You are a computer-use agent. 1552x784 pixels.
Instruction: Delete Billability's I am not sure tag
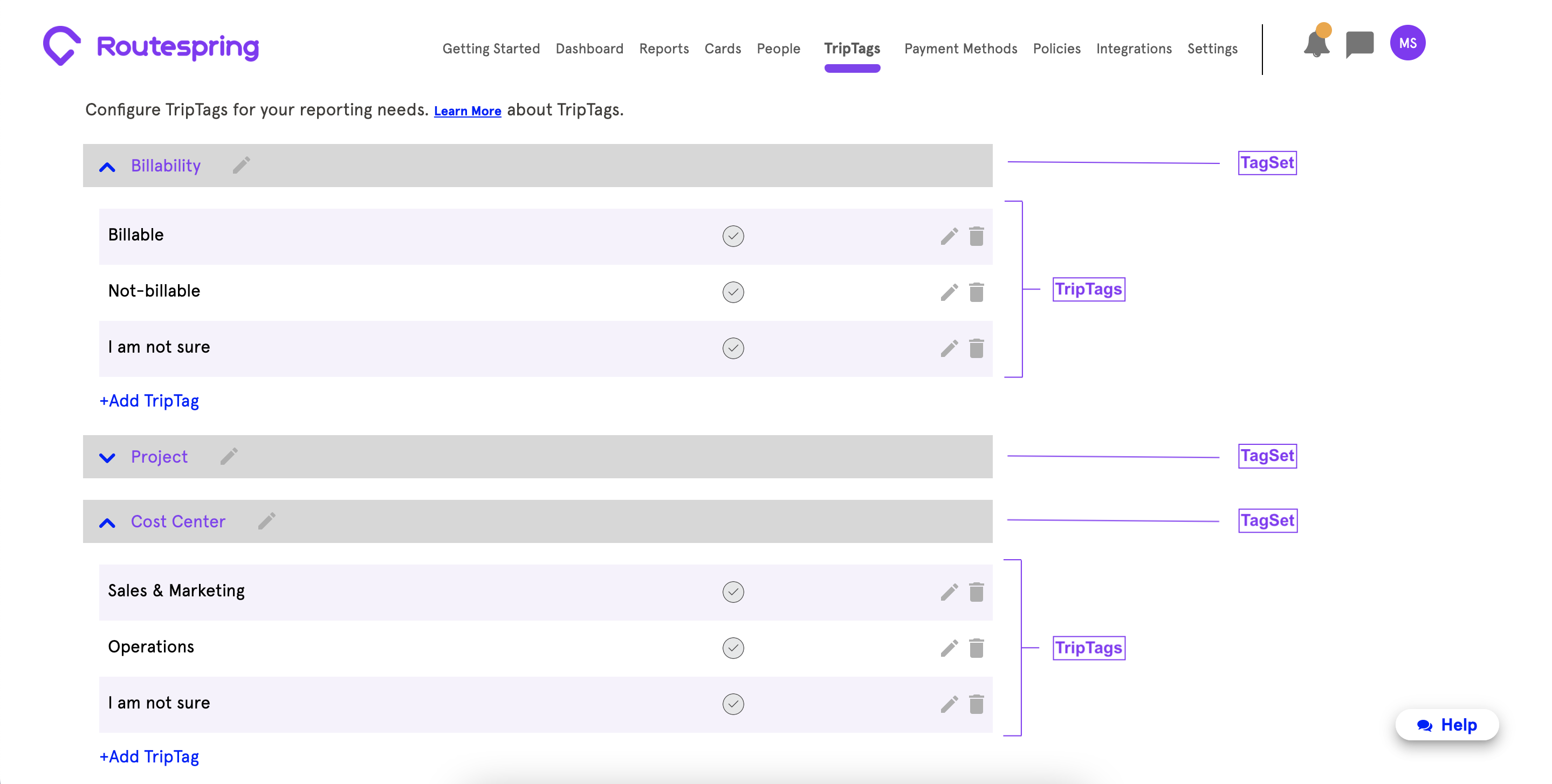point(976,348)
